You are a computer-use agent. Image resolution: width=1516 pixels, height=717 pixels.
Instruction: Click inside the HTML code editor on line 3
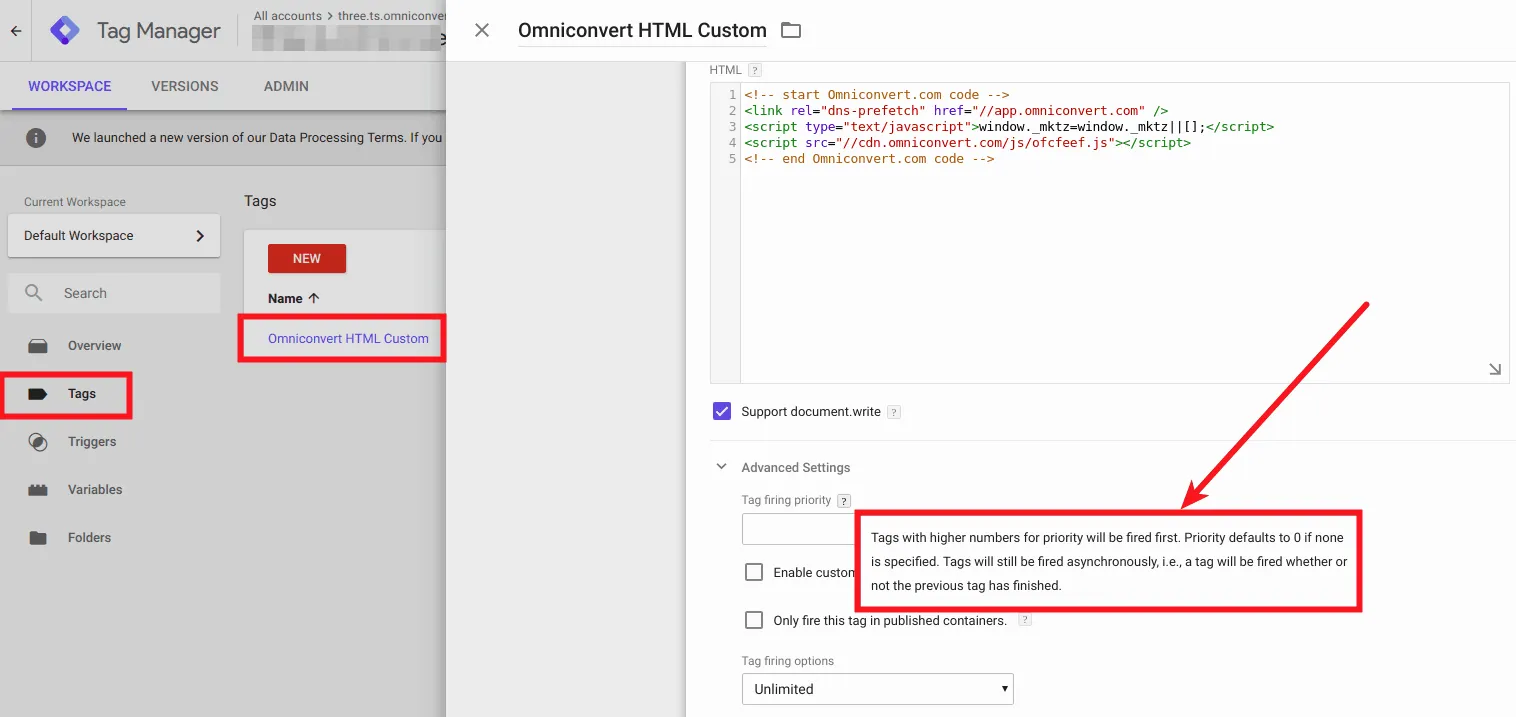[1009, 127]
